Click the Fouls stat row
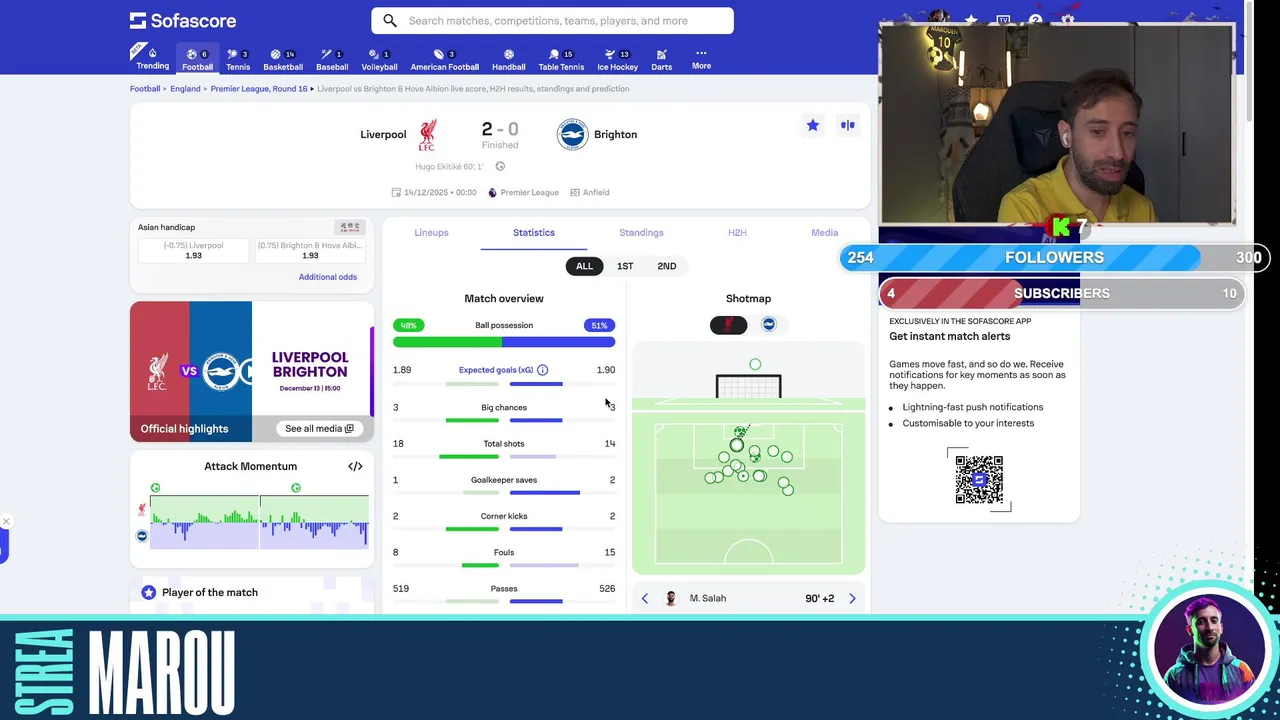This screenshot has height=720, width=1280. tap(504, 557)
